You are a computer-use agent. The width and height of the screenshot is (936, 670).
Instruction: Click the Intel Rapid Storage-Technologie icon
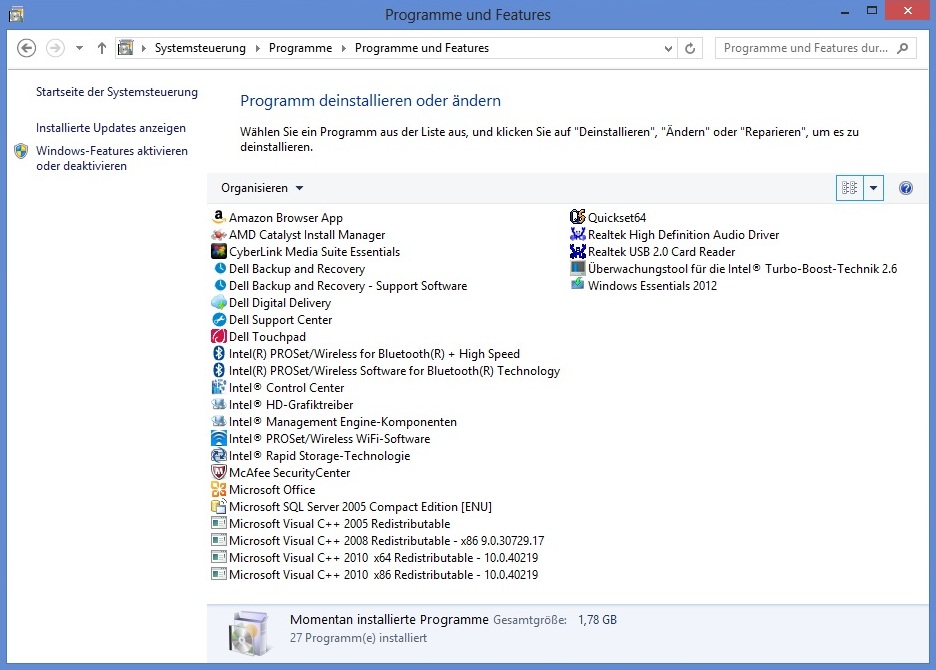point(219,456)
